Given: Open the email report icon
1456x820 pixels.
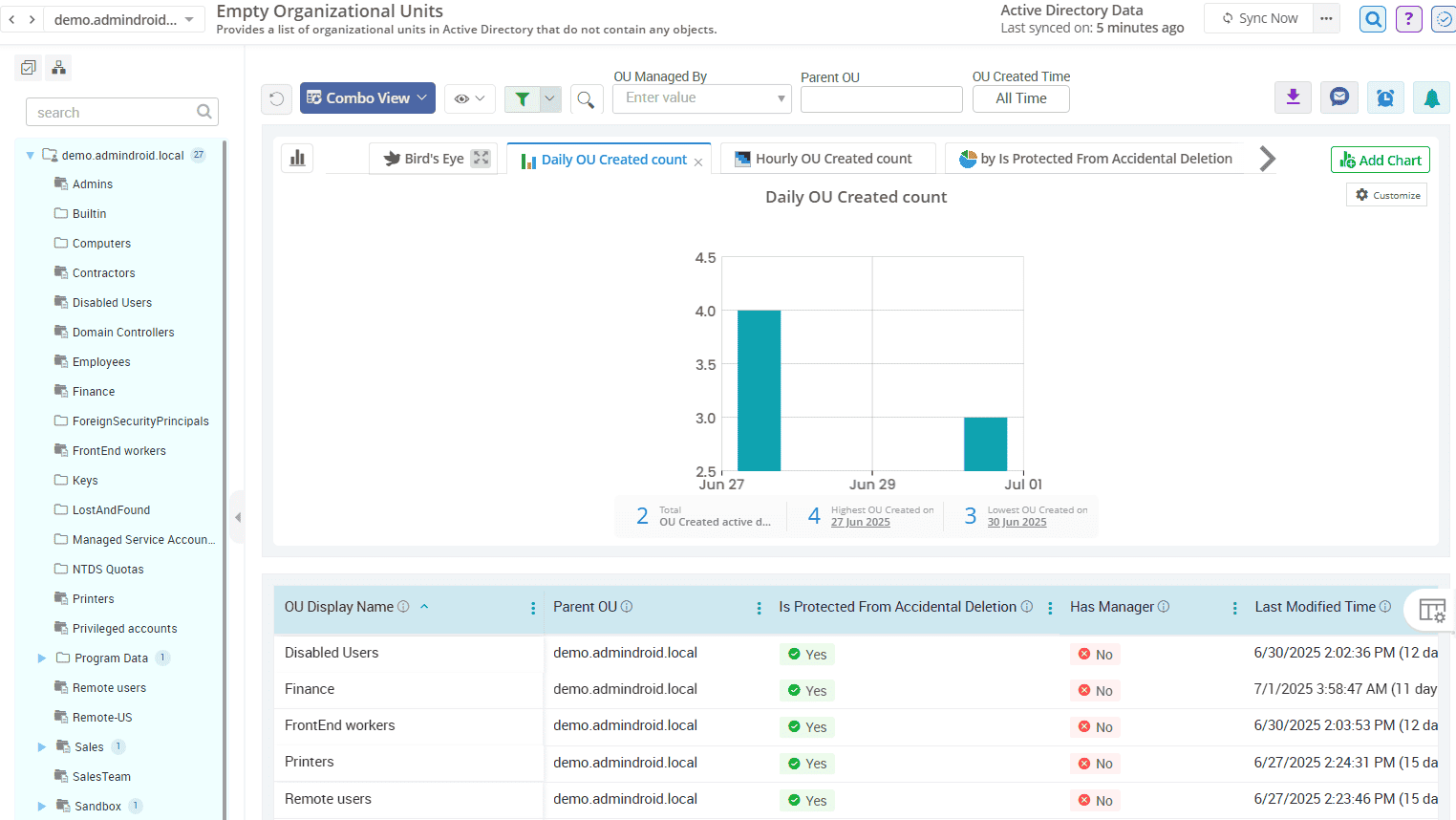Looking at the screenshot, I should [x=1339, y=97].
